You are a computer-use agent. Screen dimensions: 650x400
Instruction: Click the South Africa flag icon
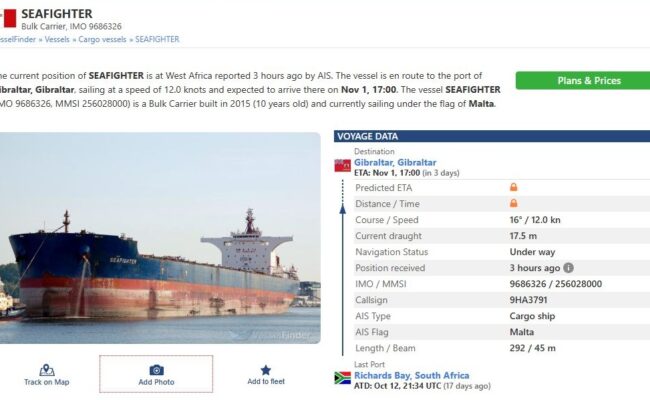342,378
